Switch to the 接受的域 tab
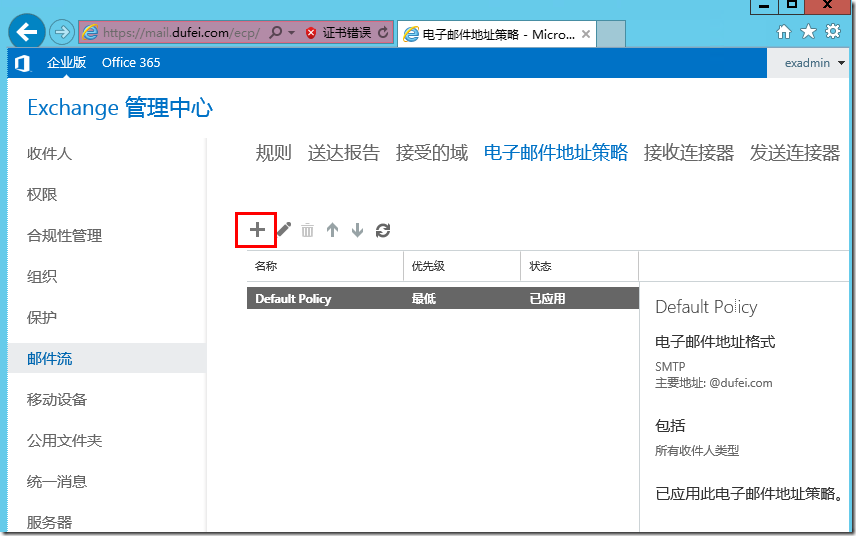The image size is (856, 536). click(x=431, y=152)
